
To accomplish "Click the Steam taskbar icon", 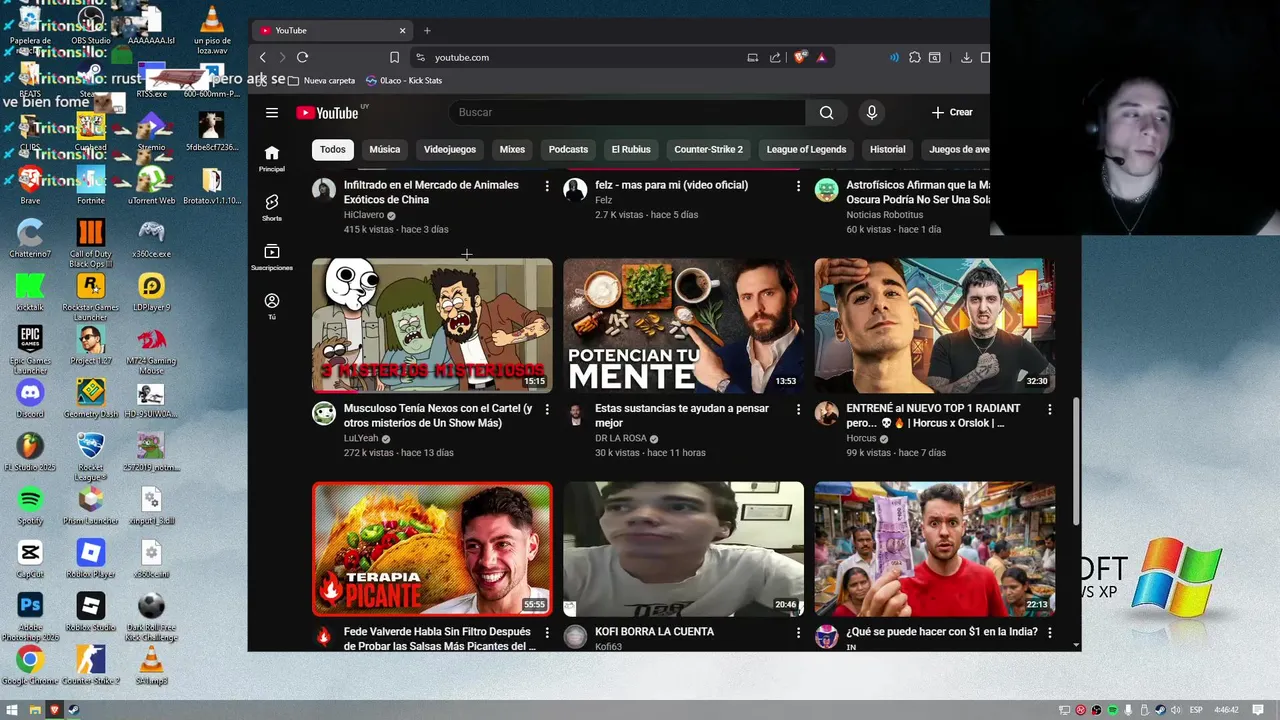I will point(75,710).
